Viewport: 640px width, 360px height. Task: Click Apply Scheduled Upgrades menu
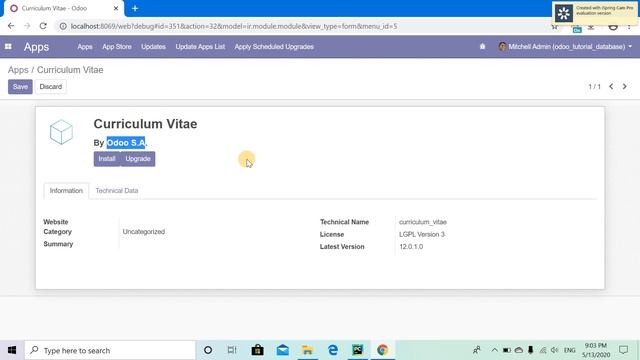click(x=274, y=47)
